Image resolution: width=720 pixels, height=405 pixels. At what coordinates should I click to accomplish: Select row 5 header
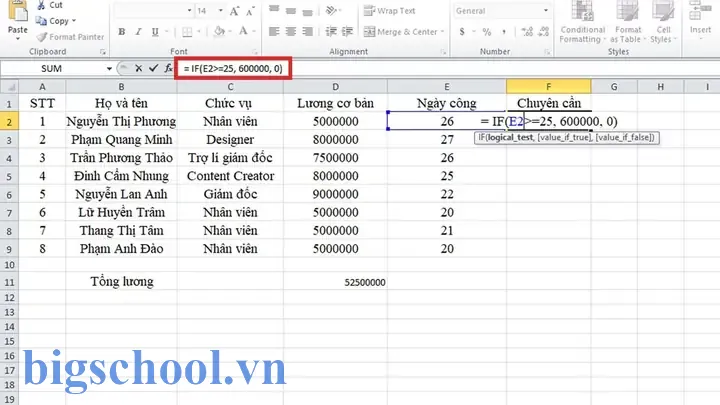[x=9, y=176]
